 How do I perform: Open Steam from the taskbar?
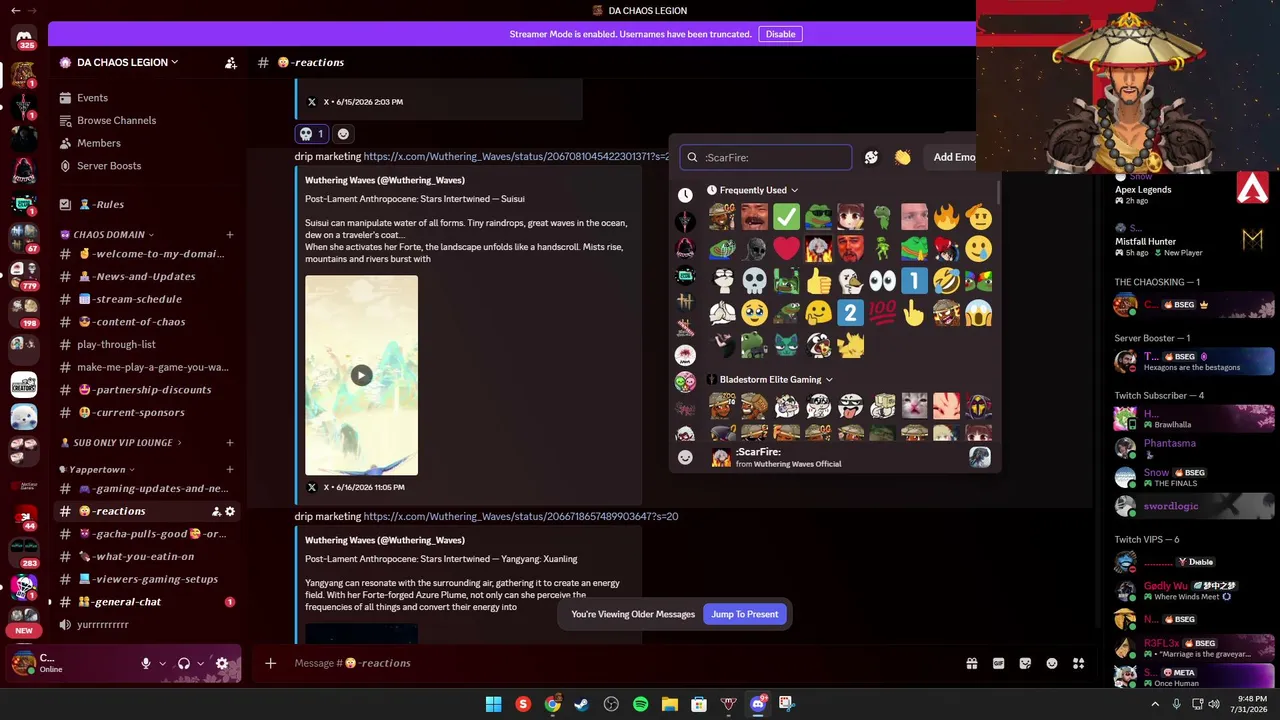[x=581, y=704]
